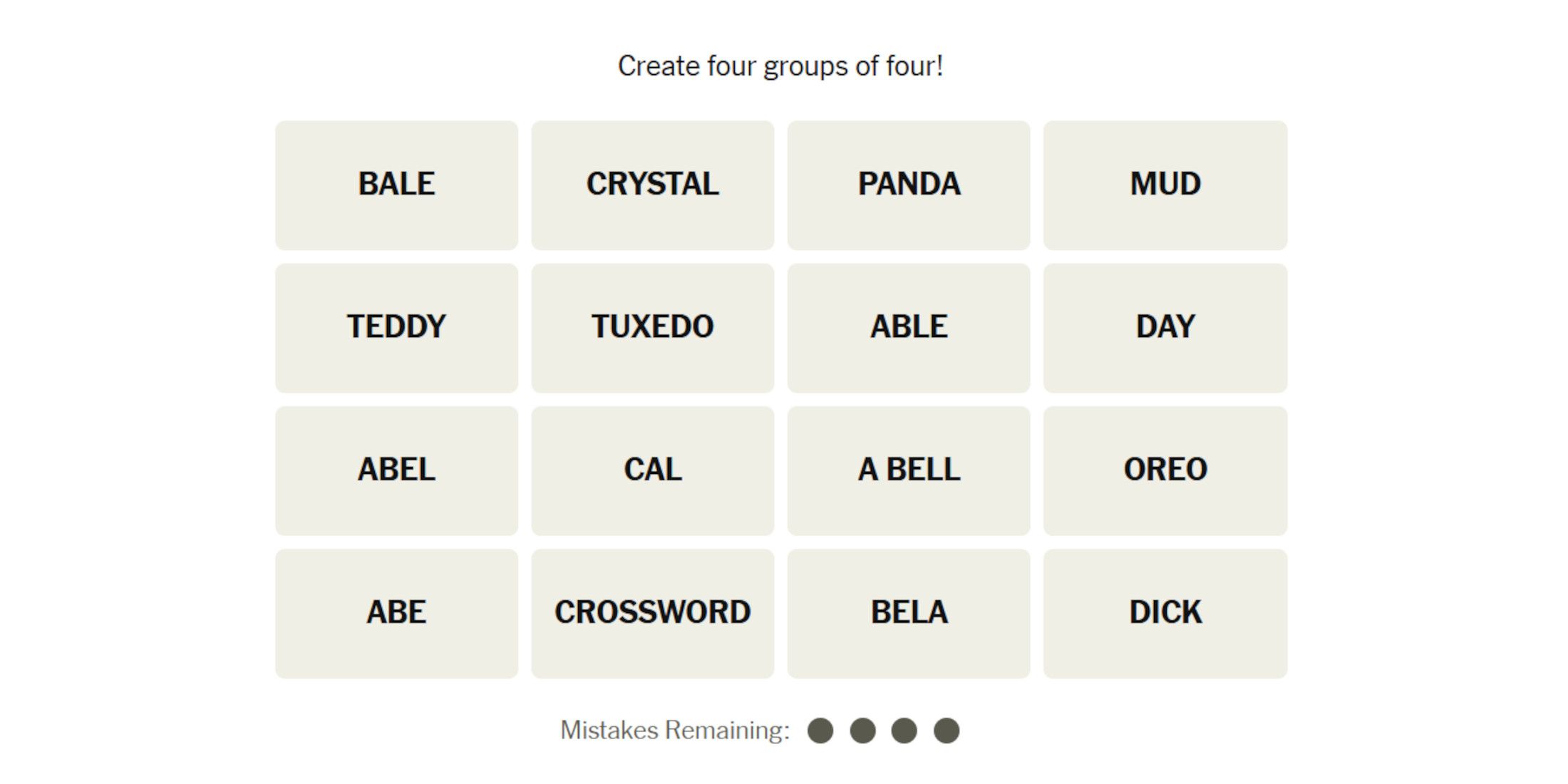Image resolution: width=1568 pixels, height=784 pixels.
Task: Tap the DICK word tile
Action: [x=1165, y=613]
